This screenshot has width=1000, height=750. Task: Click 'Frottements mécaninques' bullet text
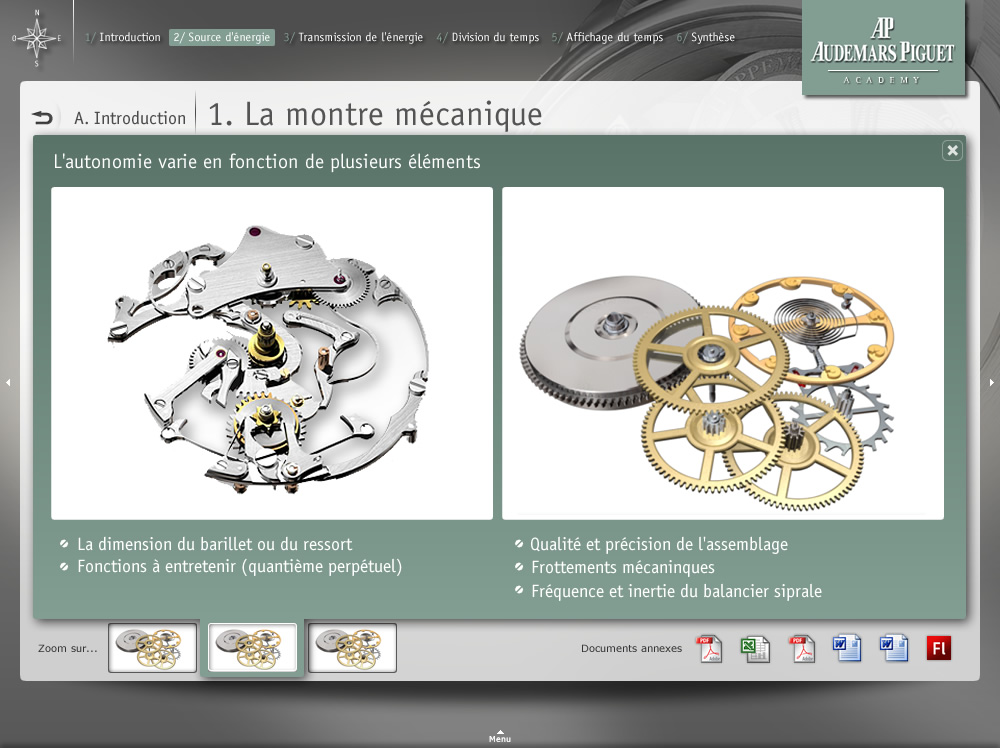pyautogui.click(x=622, y=567)
